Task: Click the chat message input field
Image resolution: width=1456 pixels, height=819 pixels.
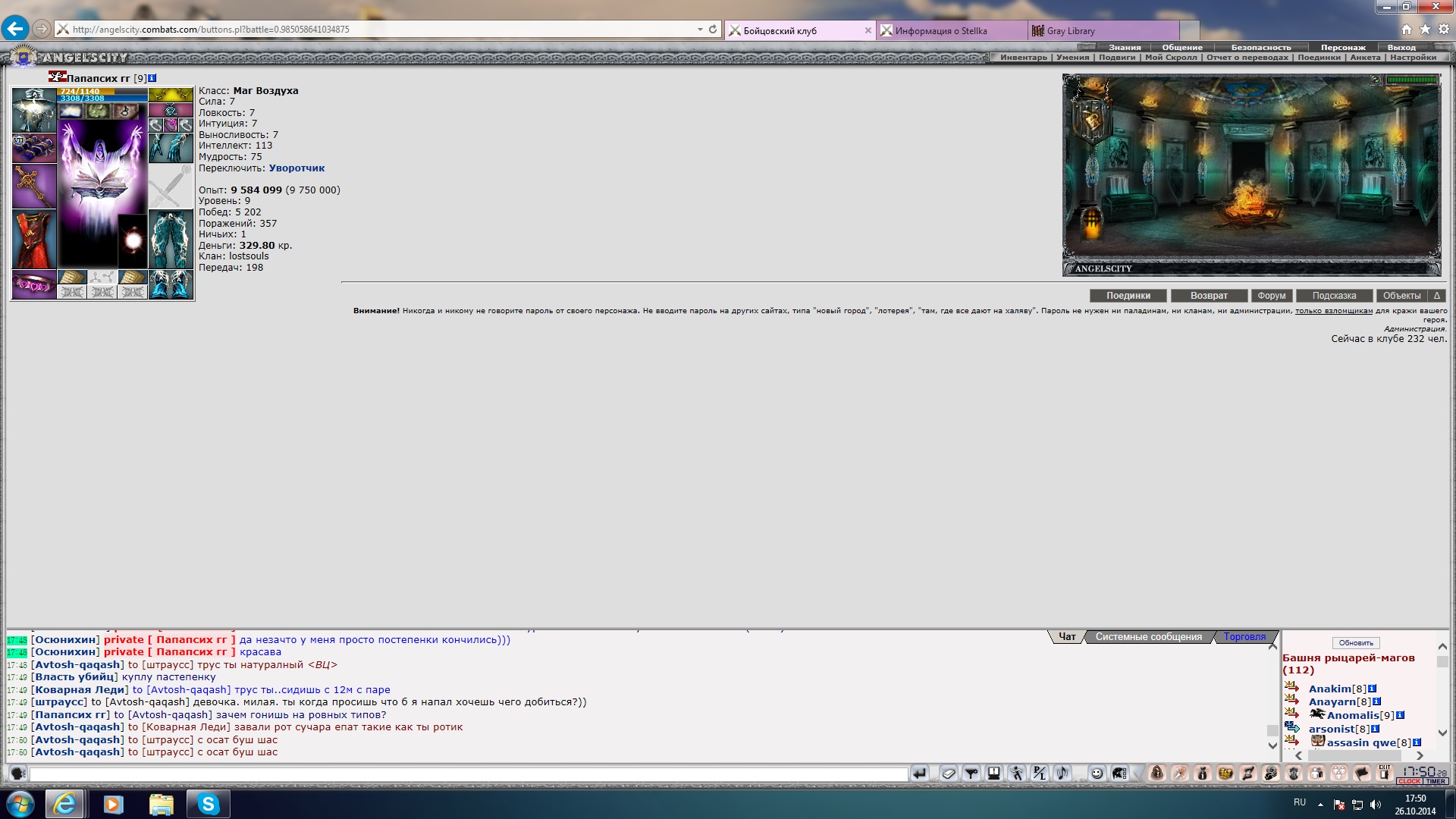Action: coord(468,774)
